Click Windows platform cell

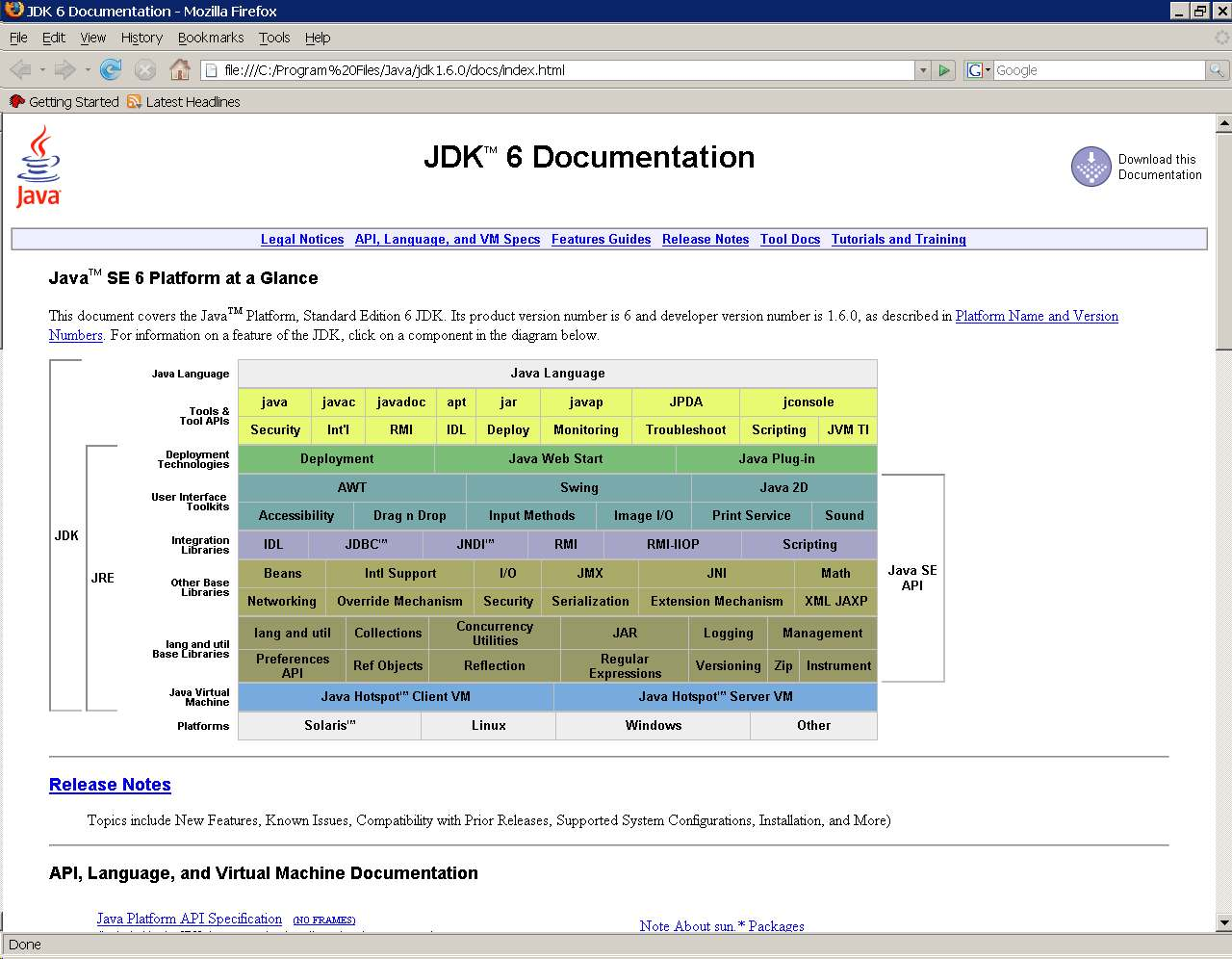[654, 726]
